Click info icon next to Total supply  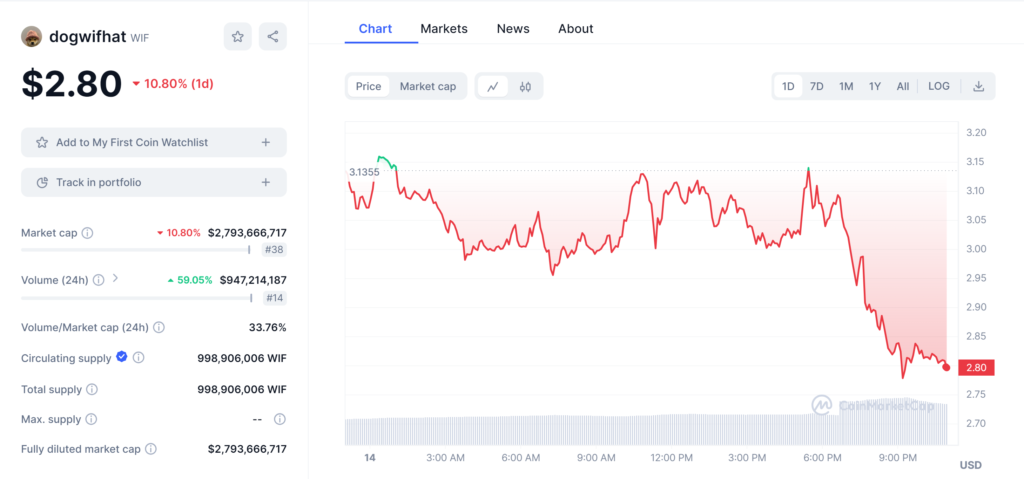(92, 389)
